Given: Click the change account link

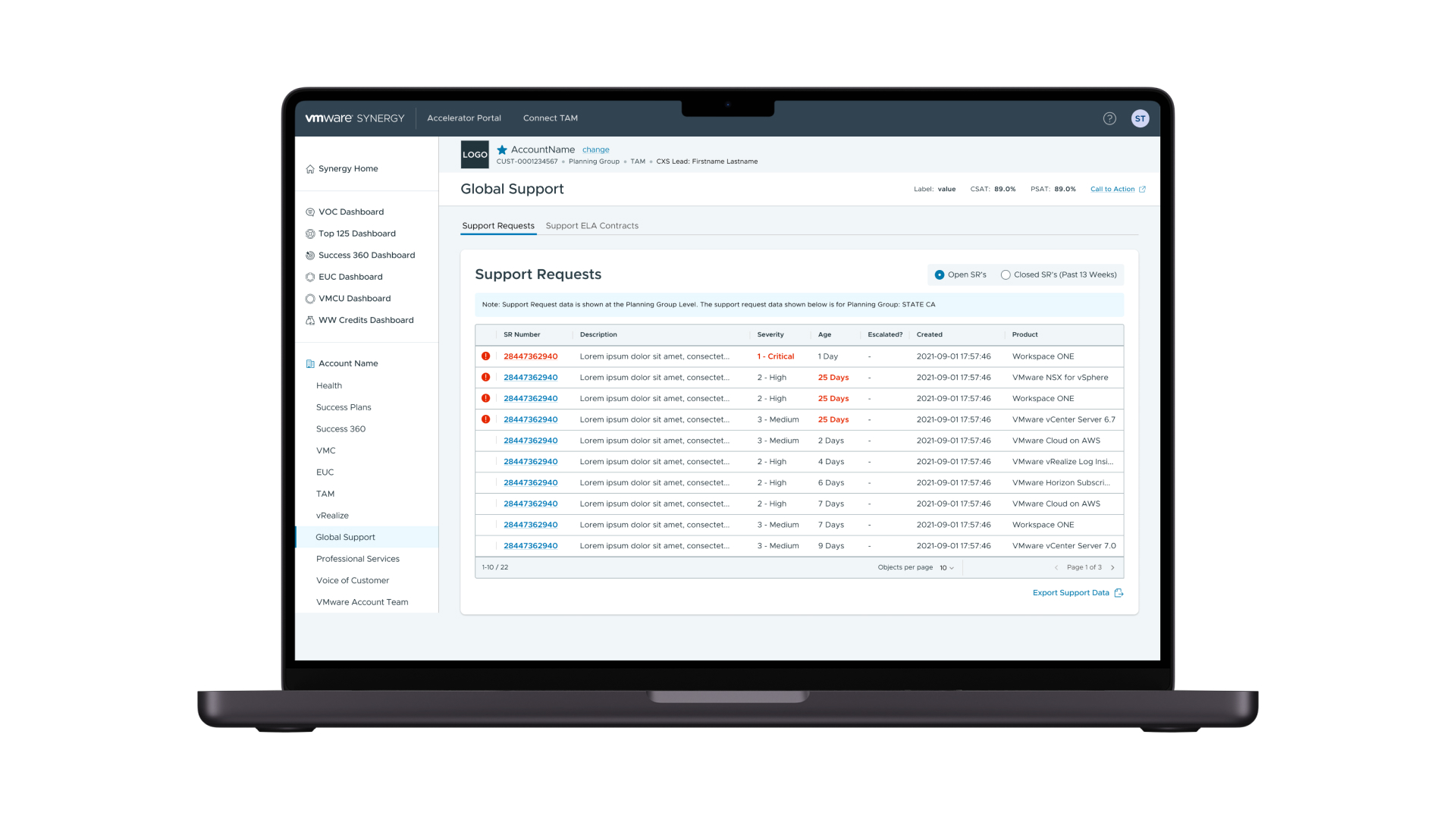Looking at the screenshot, I should pyautogui.click(x=595, y=150).
